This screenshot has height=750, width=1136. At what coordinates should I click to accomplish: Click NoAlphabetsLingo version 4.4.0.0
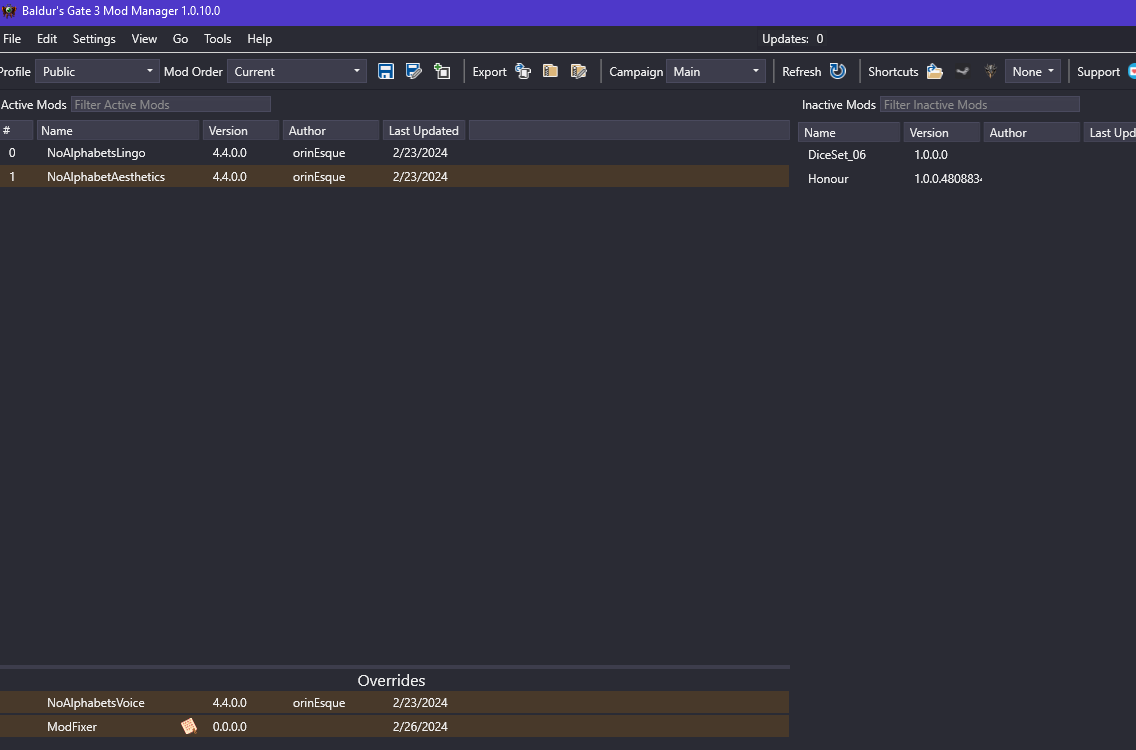(x=230, y=153)
